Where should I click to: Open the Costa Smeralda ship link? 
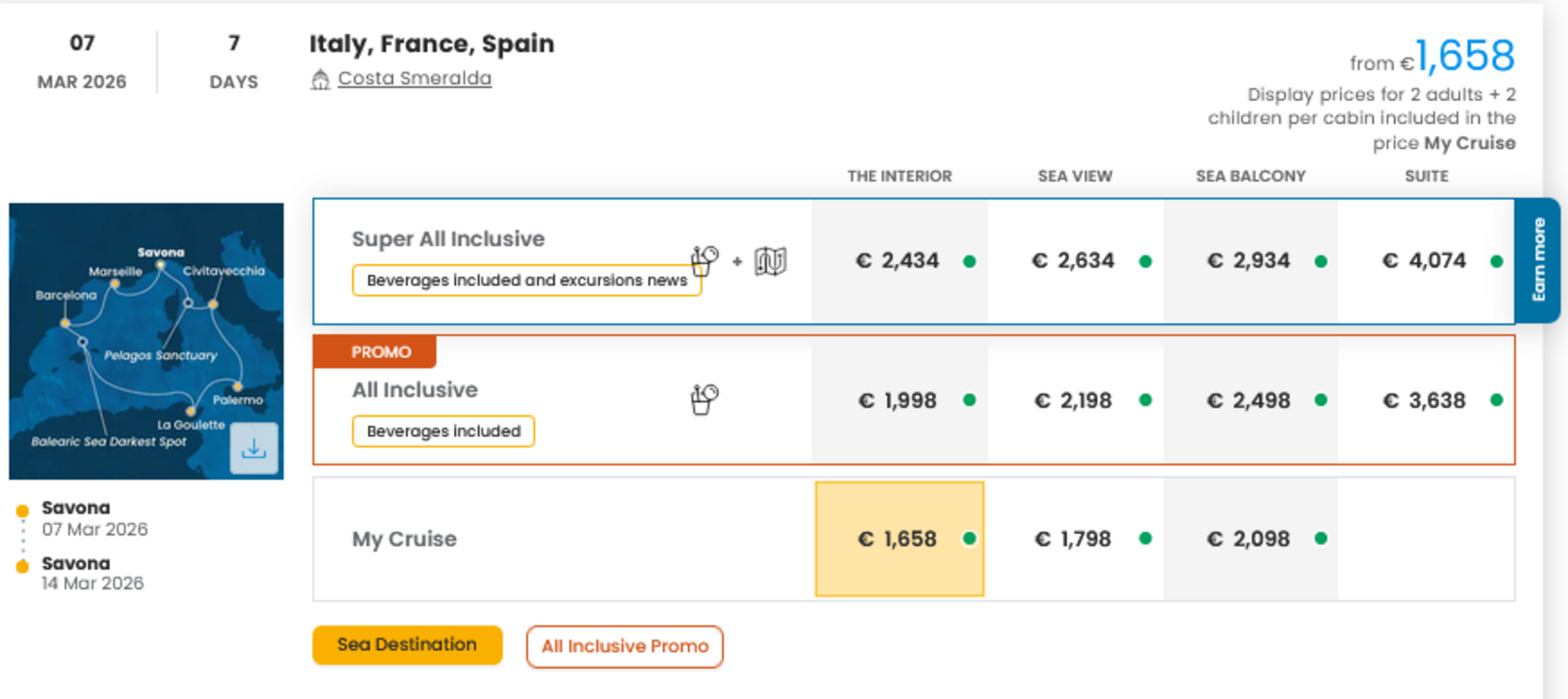(414, 79)
